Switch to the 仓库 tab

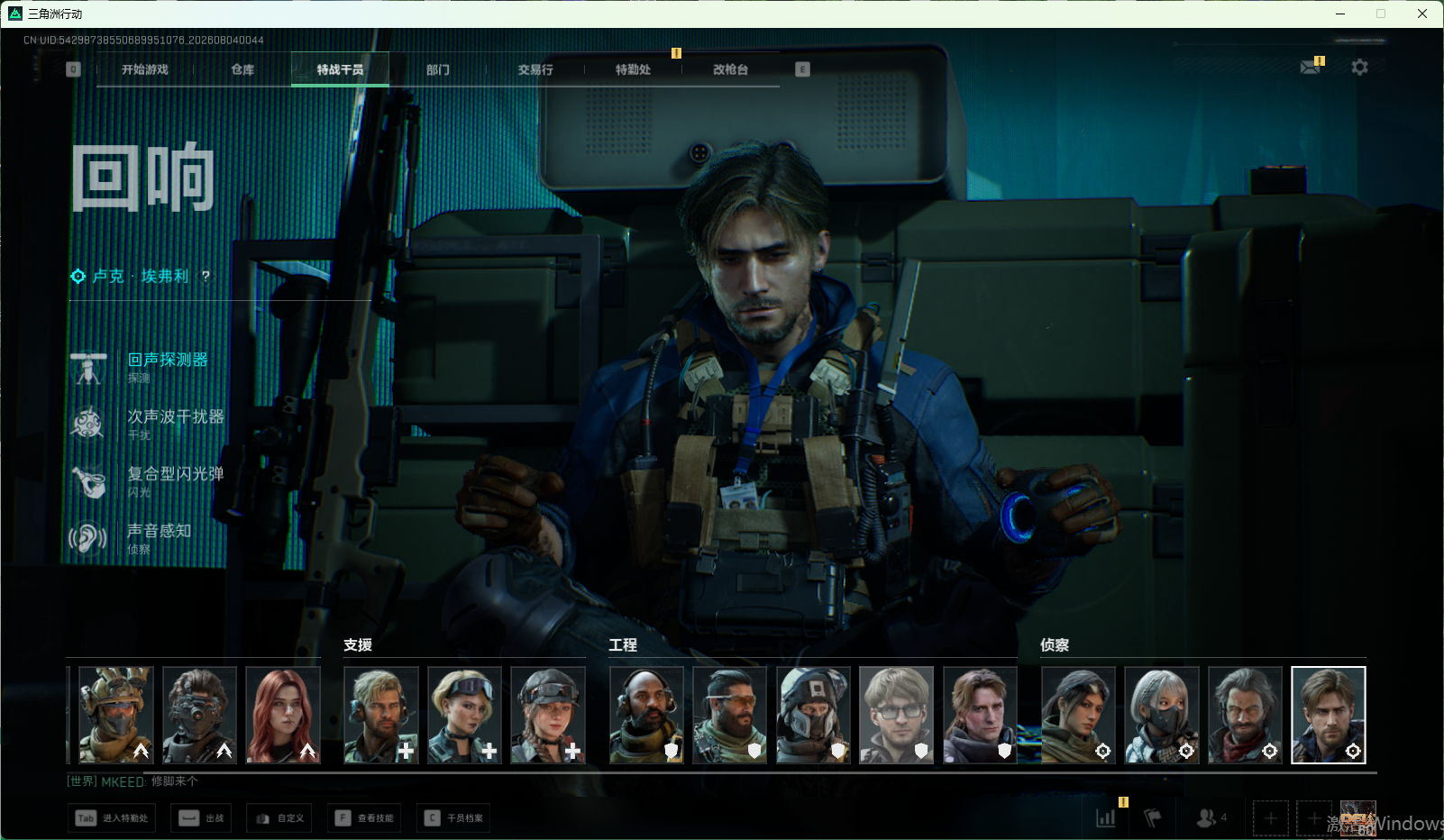[242, 69]
